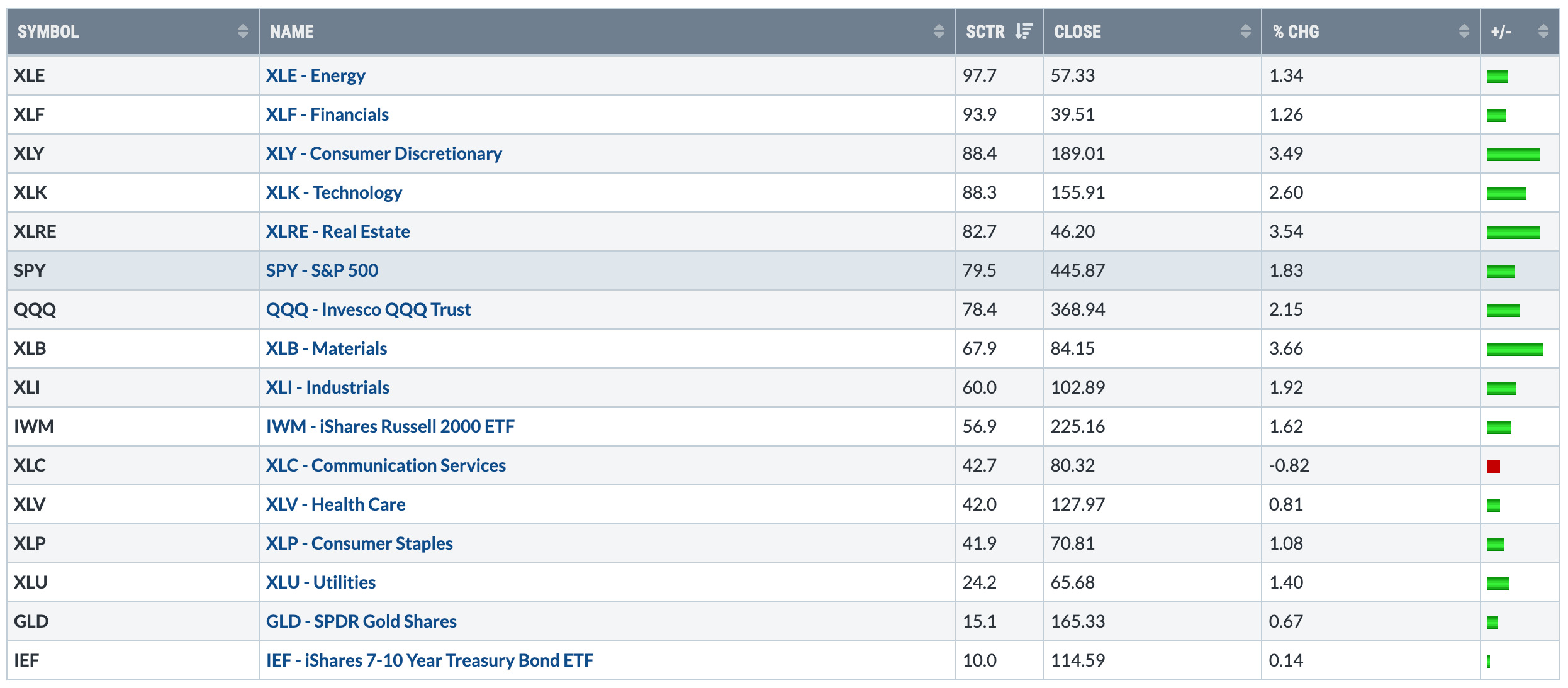Click the green change bar for XLB
Viewport: 1568px width, 688px height.
point(1515,350)
